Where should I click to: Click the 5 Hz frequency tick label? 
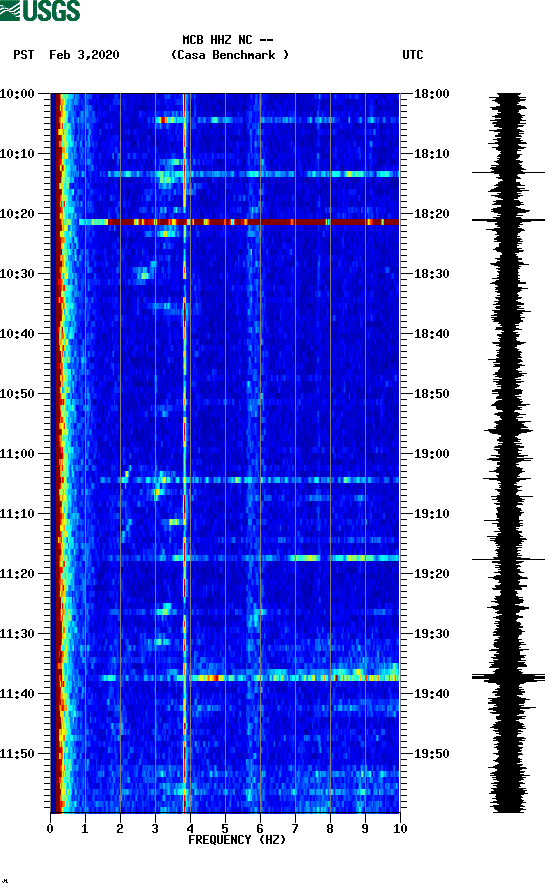click(225, 829)
